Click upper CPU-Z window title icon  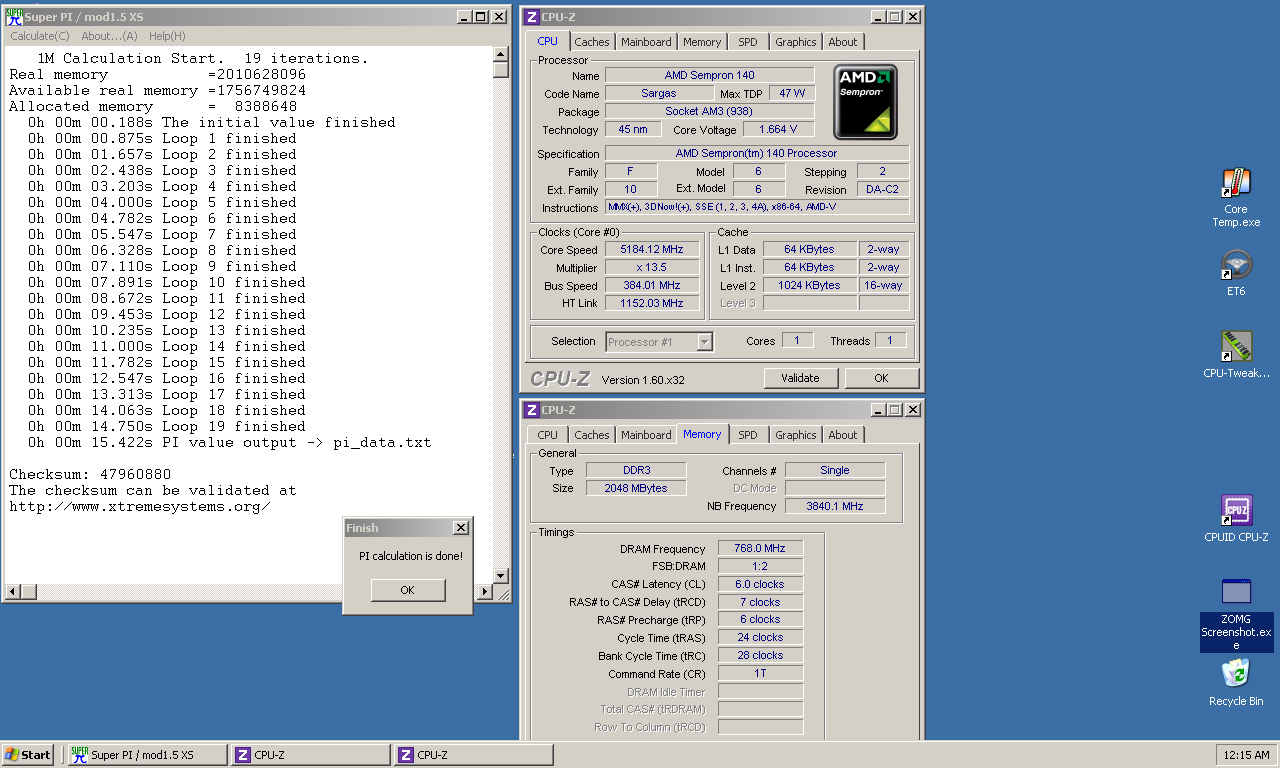point(532,16)
